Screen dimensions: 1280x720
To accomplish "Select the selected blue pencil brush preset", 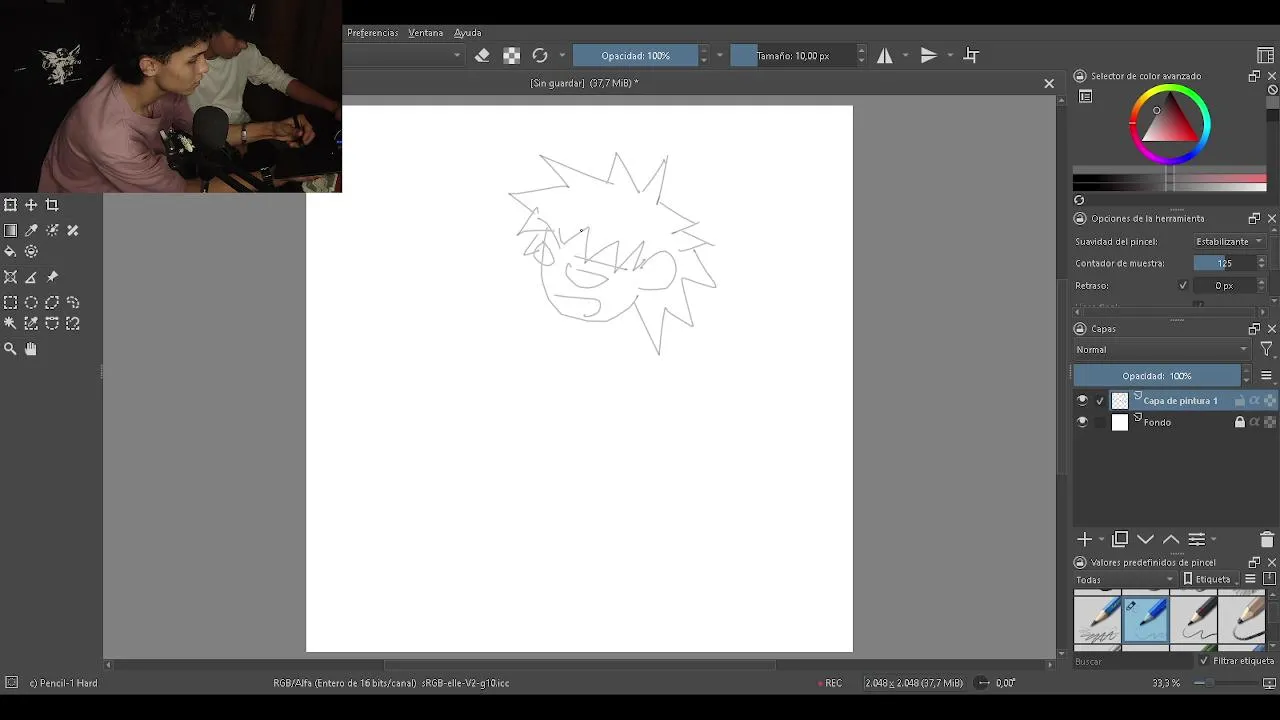I will [1146, 619].
